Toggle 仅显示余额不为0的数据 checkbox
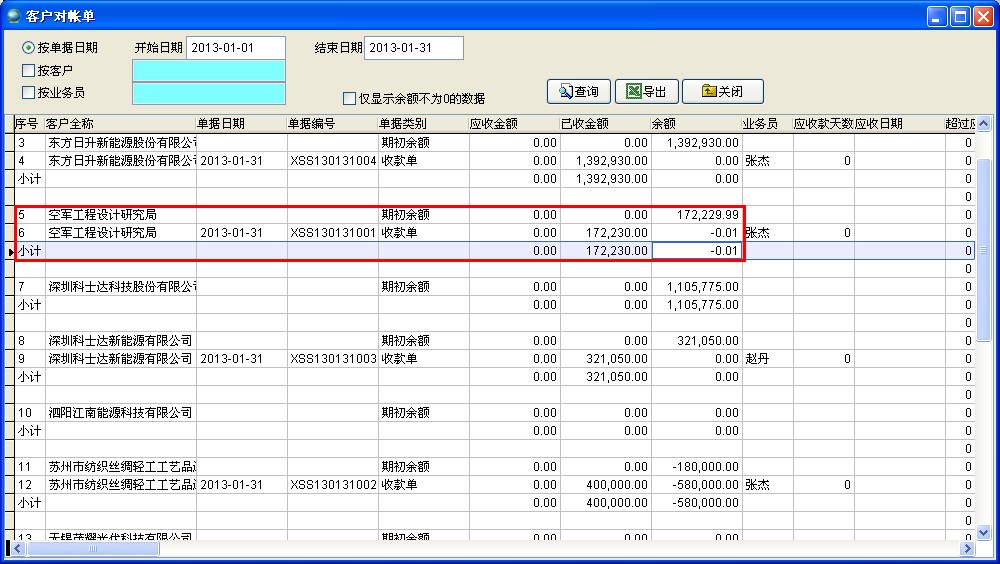Image resolution: width=1000 pixels, height=564 pixels. click(x=349, y=99)
